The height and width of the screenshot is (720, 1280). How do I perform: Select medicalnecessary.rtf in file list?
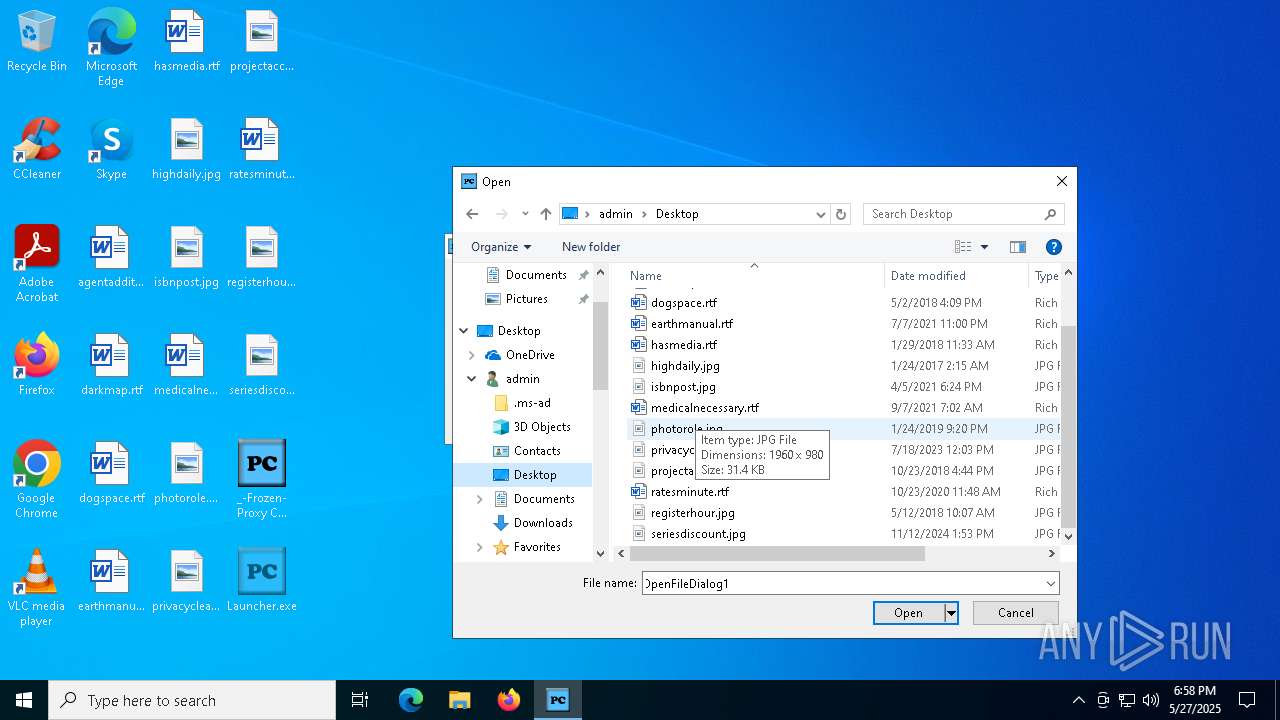(705, 407)
